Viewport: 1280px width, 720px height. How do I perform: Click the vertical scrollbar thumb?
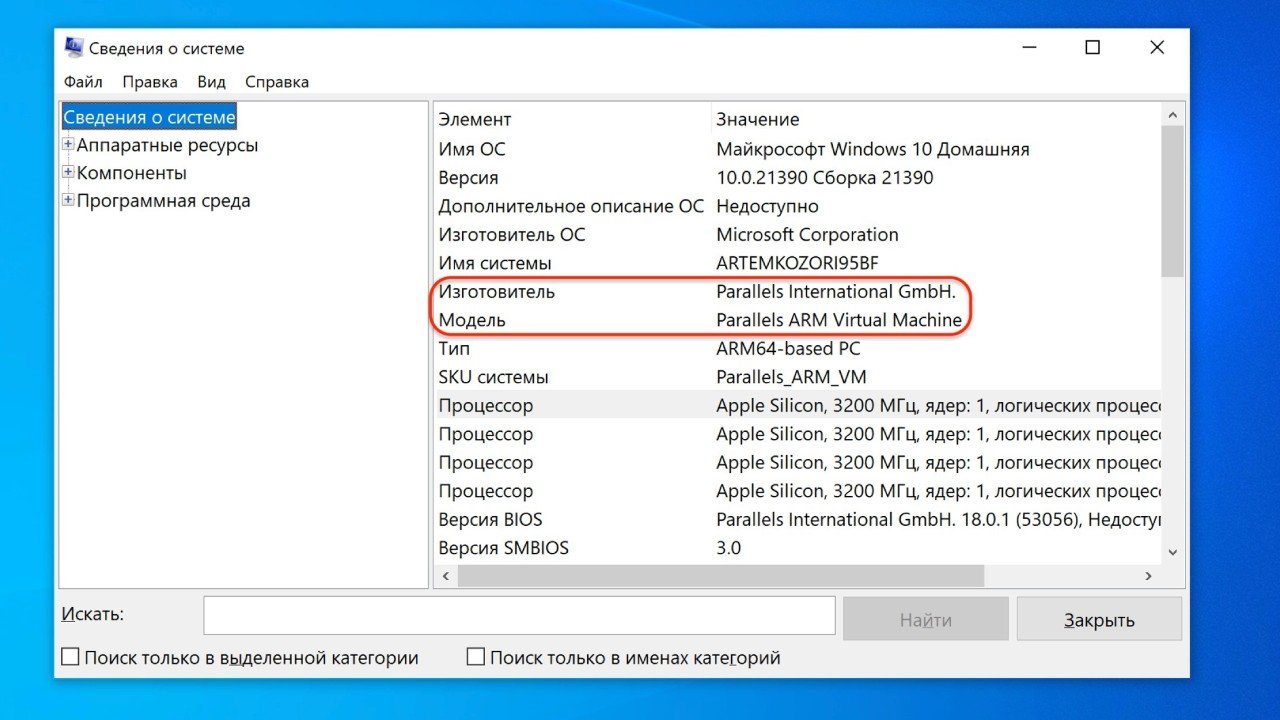[x=1172, y=201]
